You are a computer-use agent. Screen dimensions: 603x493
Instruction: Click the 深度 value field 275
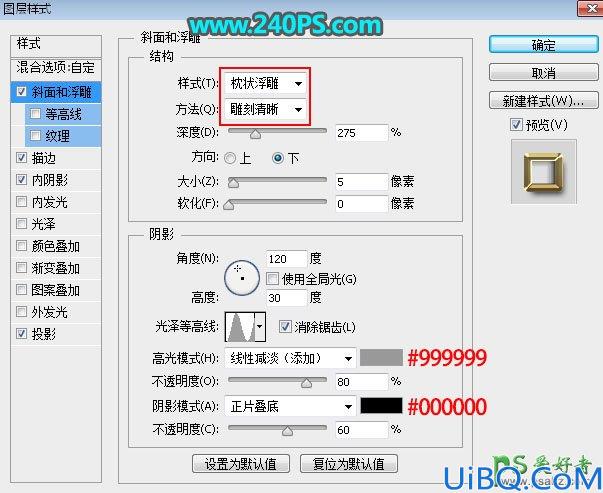(x=361, y=133)
